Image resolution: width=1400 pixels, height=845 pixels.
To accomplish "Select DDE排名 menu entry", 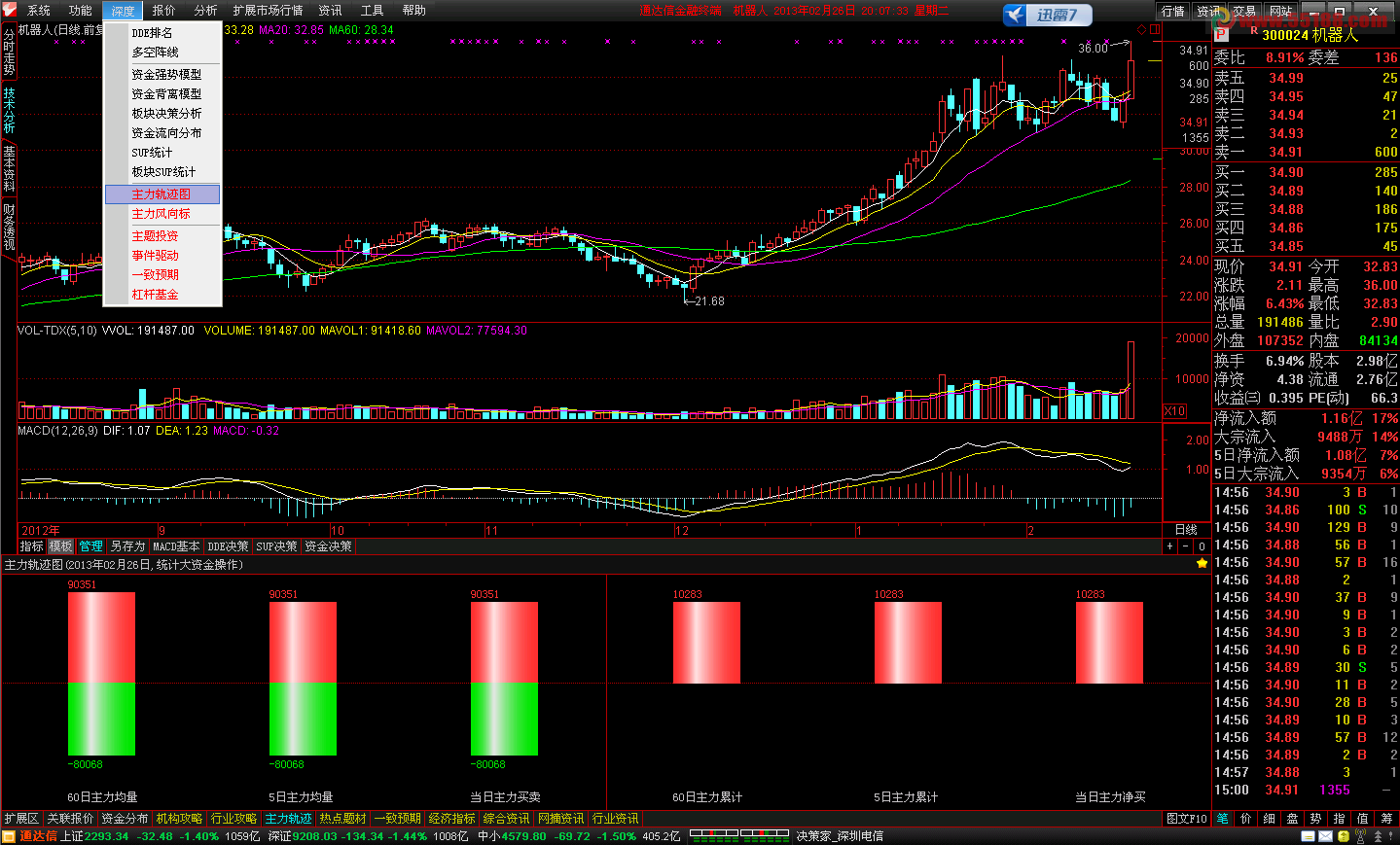I will (x=162, y=33).
